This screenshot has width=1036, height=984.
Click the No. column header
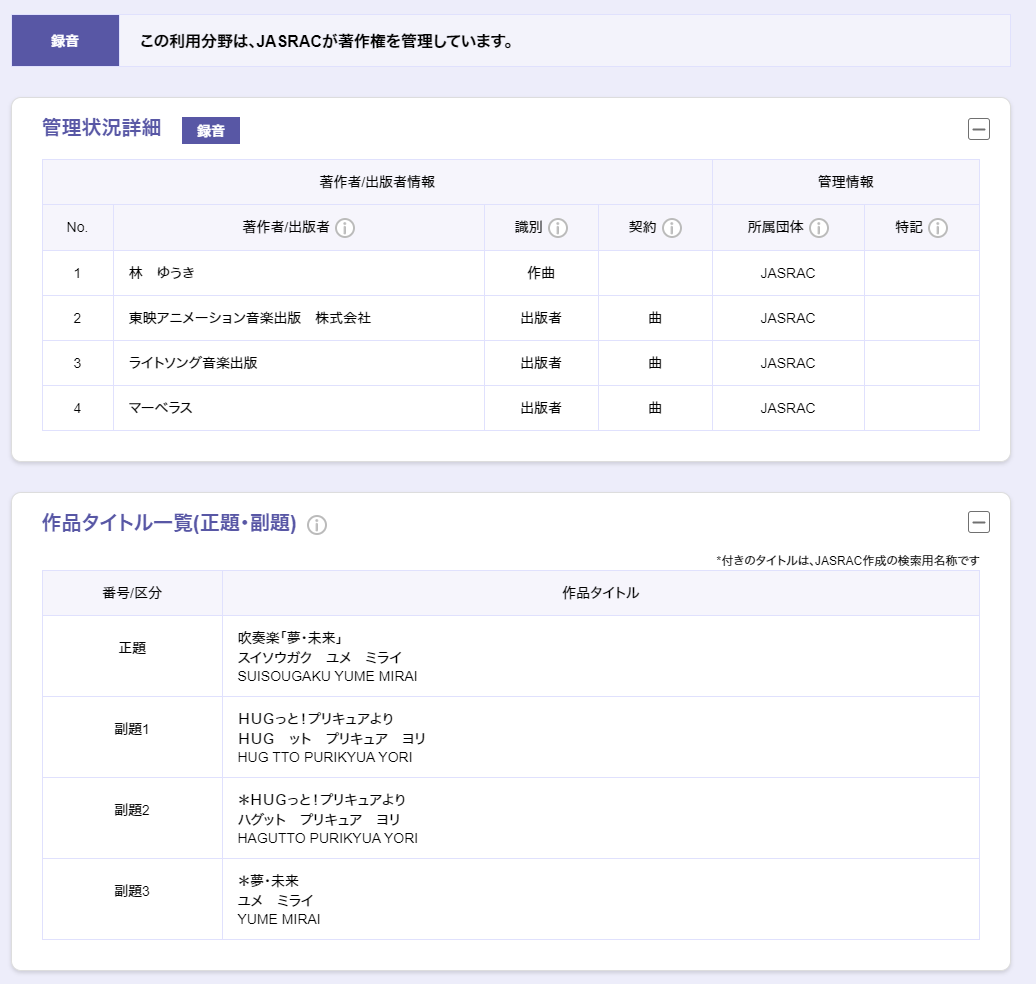[77, 227]
